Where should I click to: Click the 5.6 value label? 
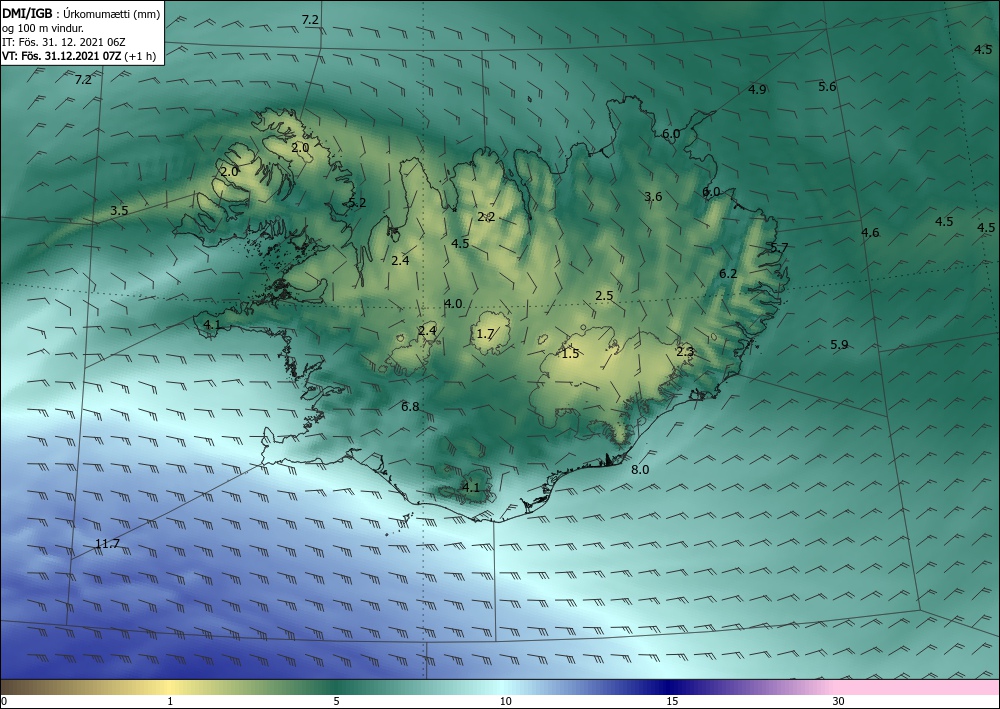point(827,86)
